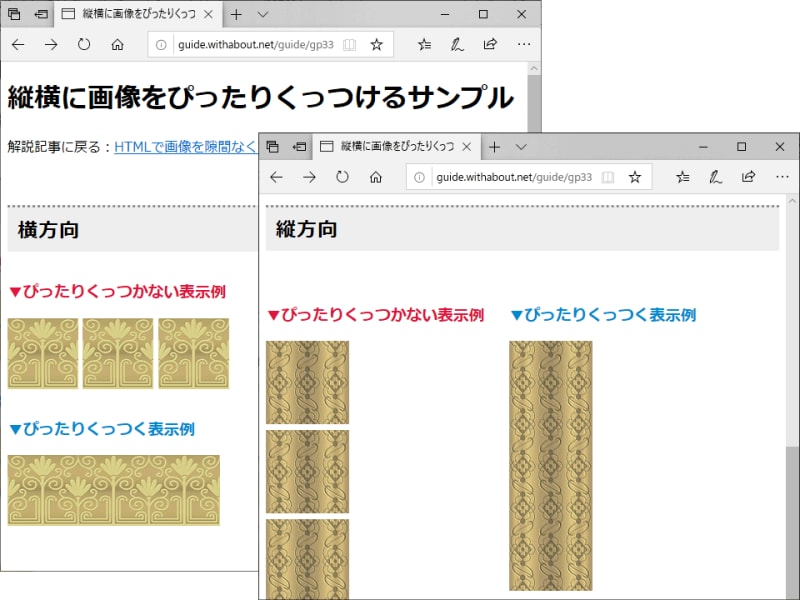Open Settings and more menu with three dots

coord(783,176)
